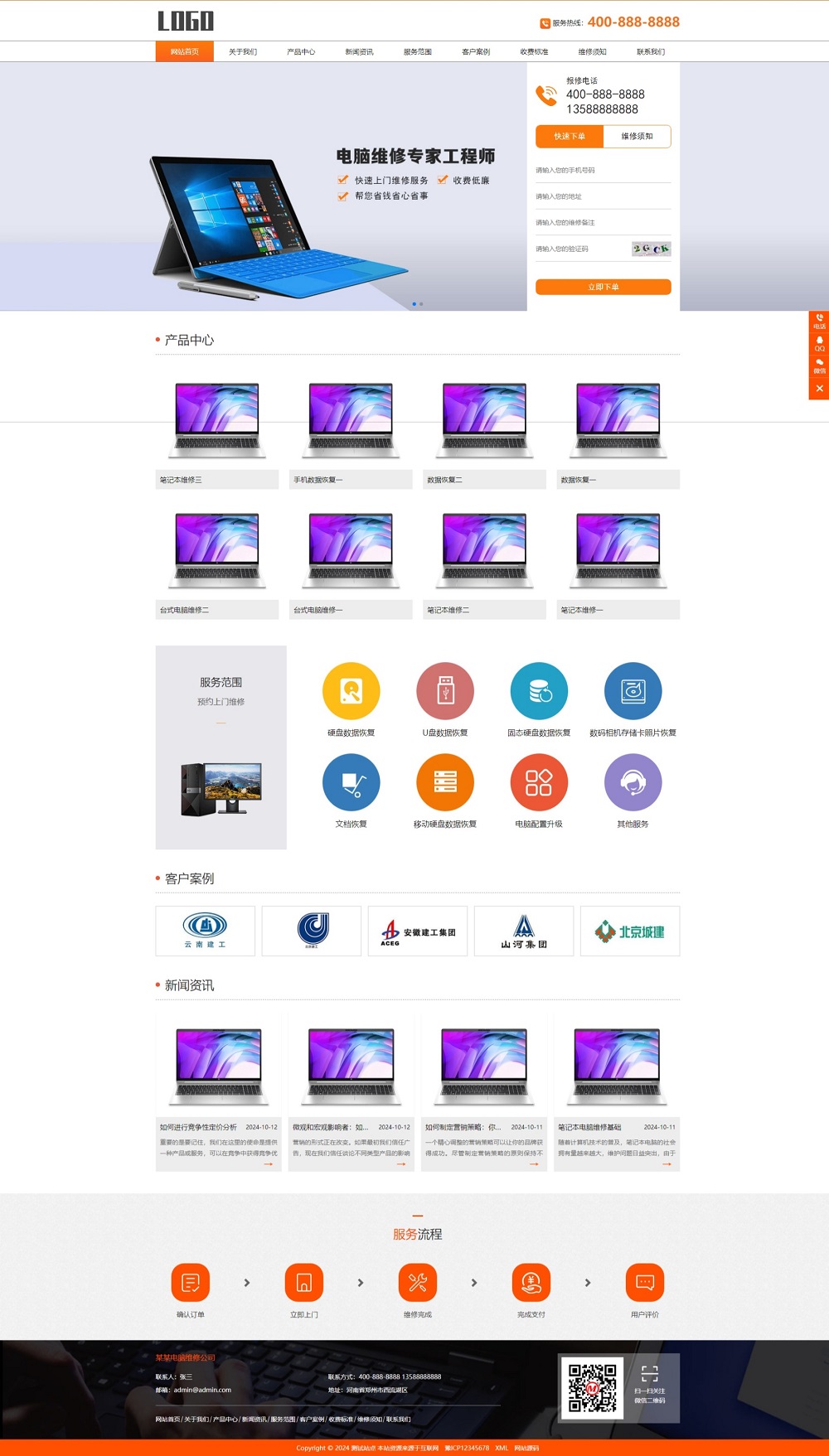The height and width of the screenshot is (1456, 829).
Task: Open the 产品中心 menu item
Action: click(301, 51)
